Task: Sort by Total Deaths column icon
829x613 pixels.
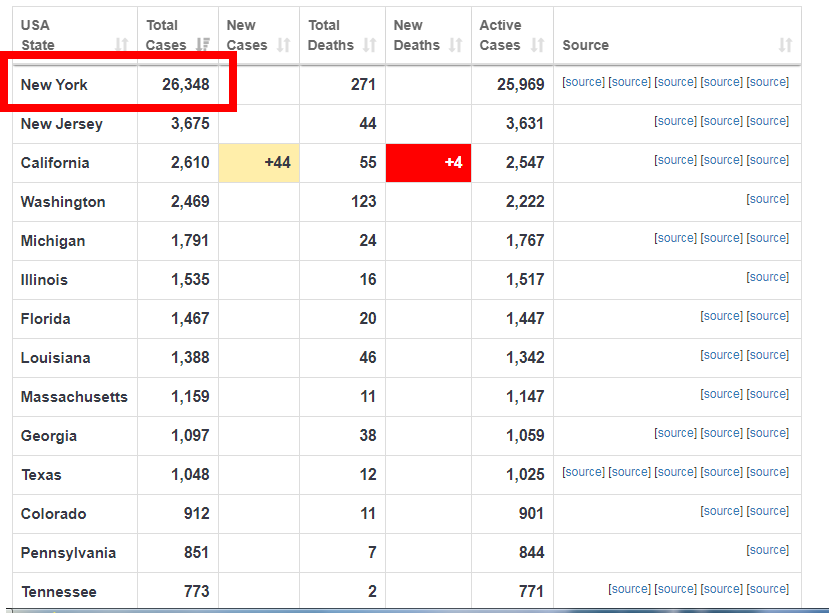Action: pyautogui.click(x=370, y=44)
